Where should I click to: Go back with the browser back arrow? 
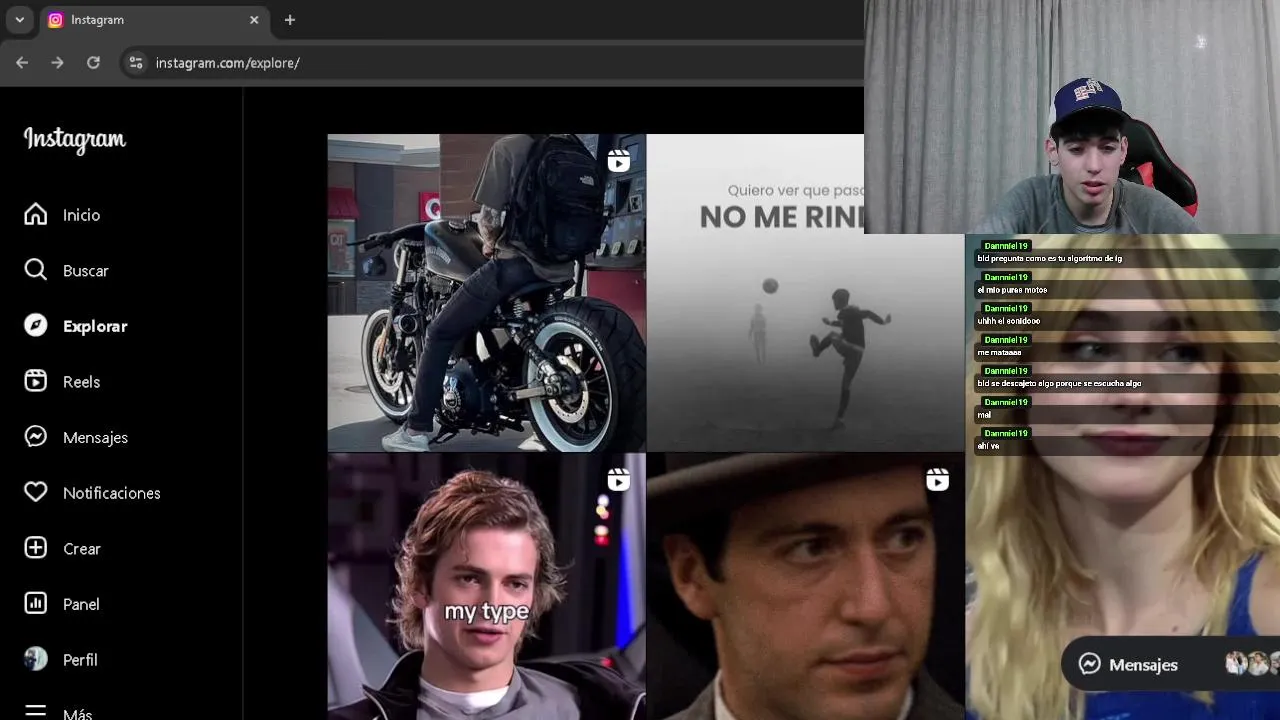click(x=22, y=62)
